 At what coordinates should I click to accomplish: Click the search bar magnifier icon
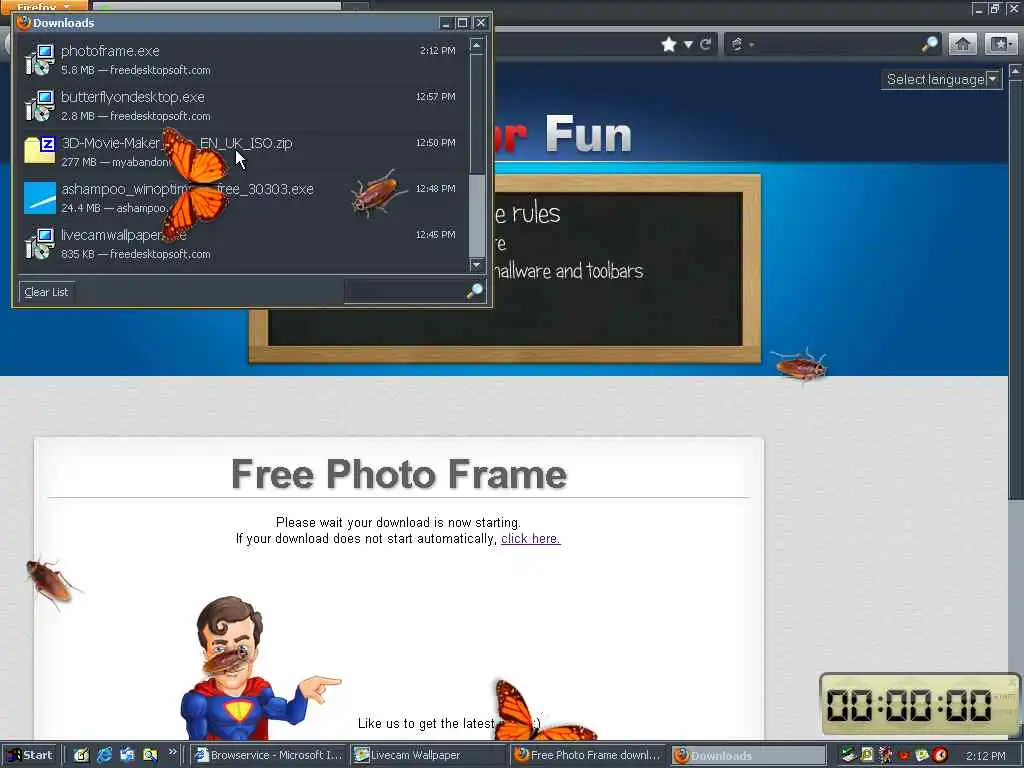[x=930, y=44]
